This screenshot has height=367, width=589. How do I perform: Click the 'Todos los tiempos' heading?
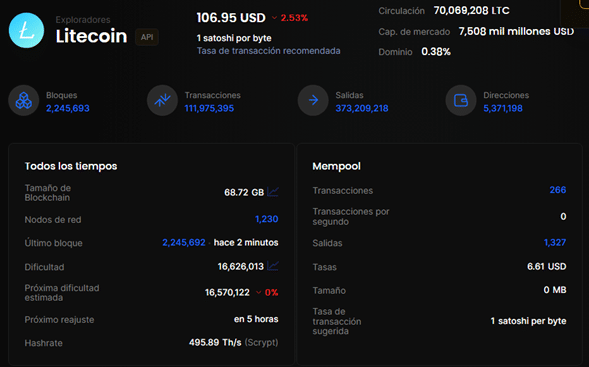[71, 166]
